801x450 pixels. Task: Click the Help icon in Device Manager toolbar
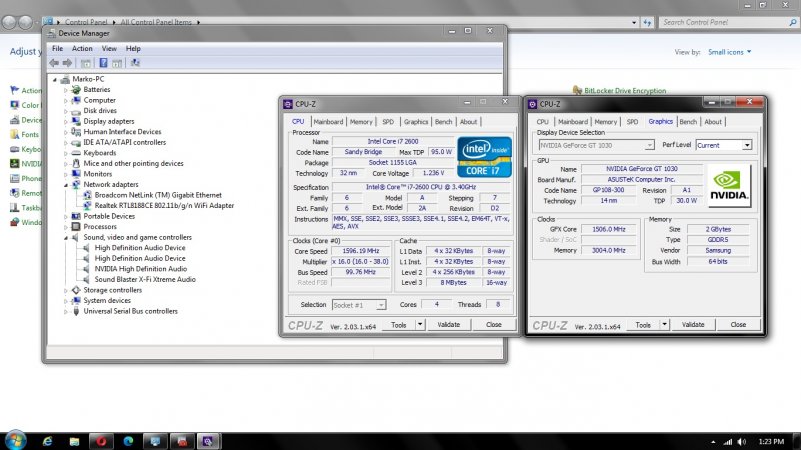[x=103, y=63]
